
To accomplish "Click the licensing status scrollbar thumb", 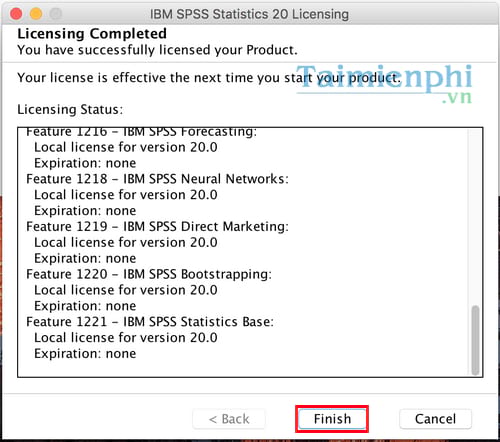I will pyautogui.click(x=475, y=340).
